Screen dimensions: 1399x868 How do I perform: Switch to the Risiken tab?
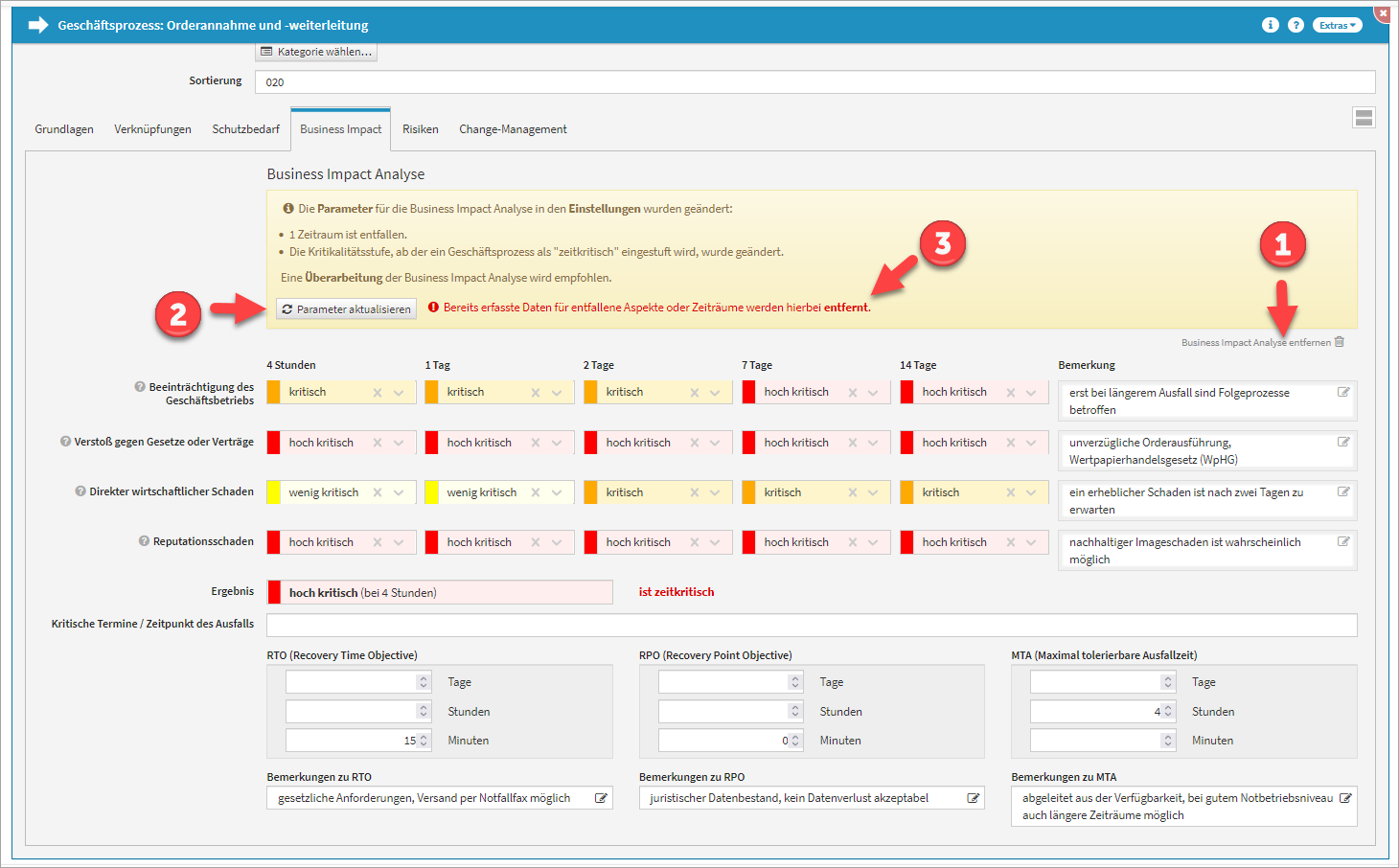tap(420, 129)
